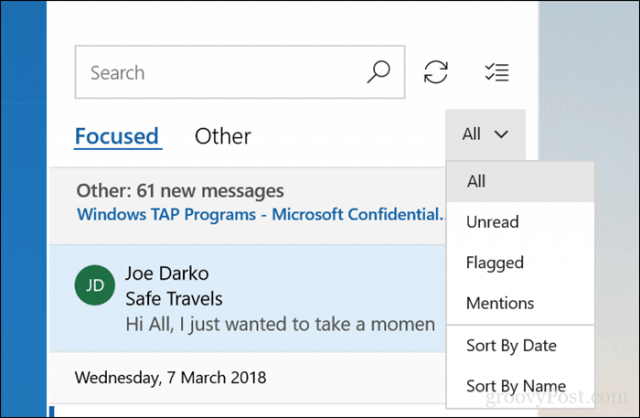The height and width of the screenshot is (418, 640).
Task: Filter messages by Flagged
Action: (520, 262)
